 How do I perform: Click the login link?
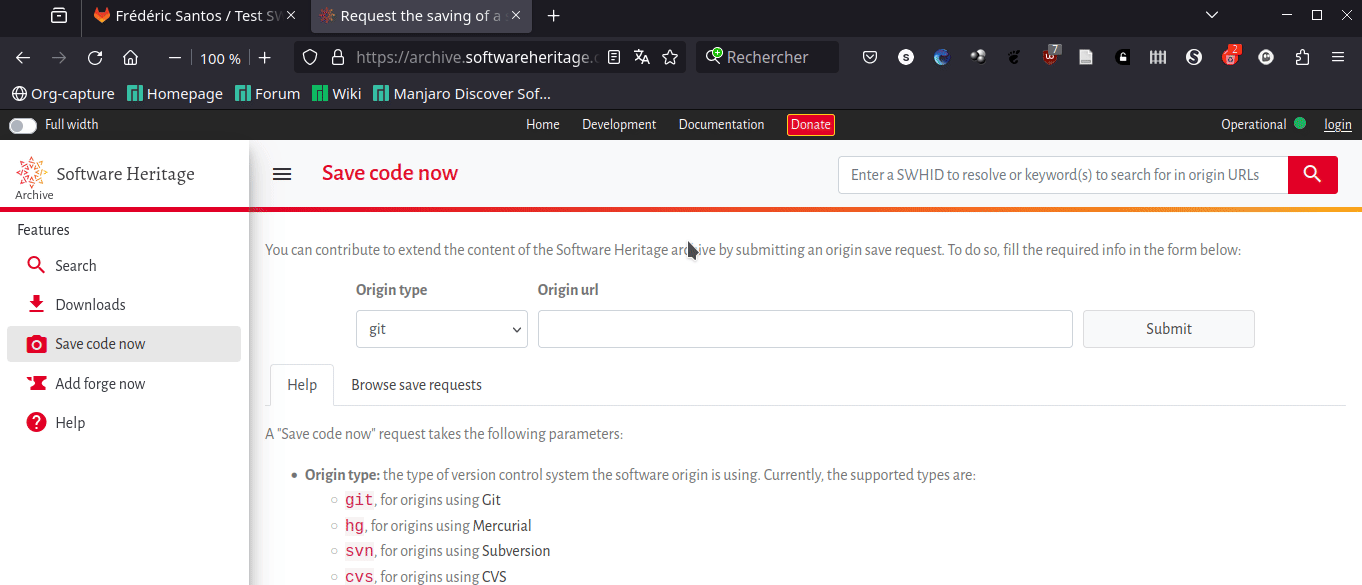click(x=1337, y=124)
